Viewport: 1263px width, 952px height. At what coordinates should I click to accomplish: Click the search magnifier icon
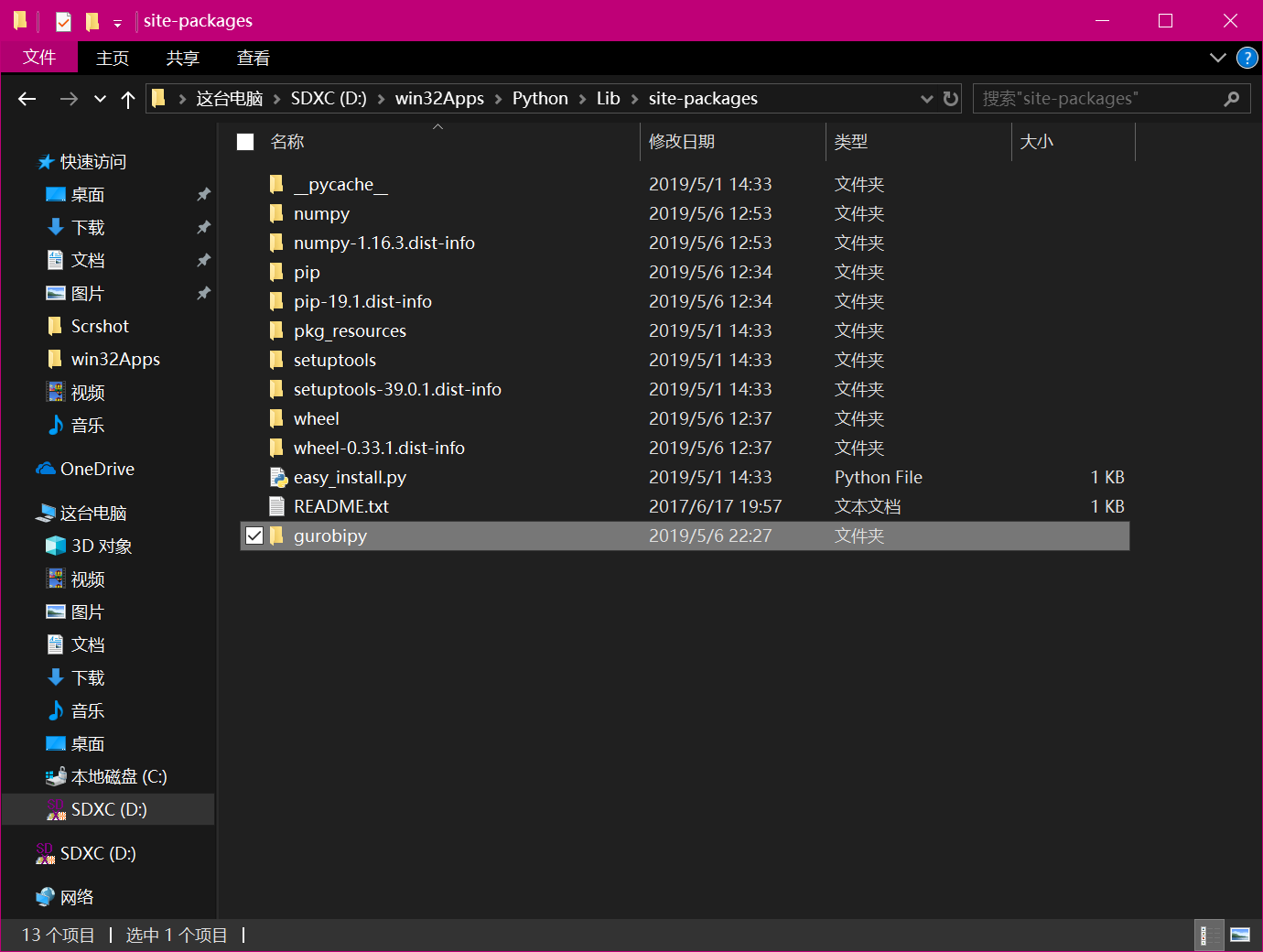click(1232, 99)
